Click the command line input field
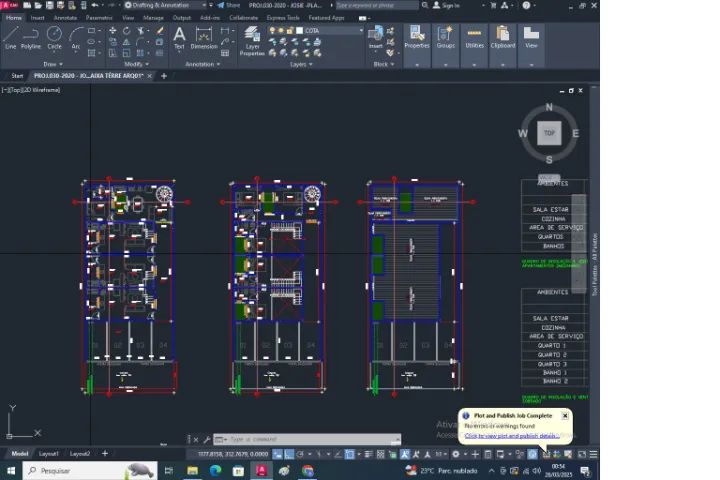This screenshot has height=480, width=720. coord(310,439)
